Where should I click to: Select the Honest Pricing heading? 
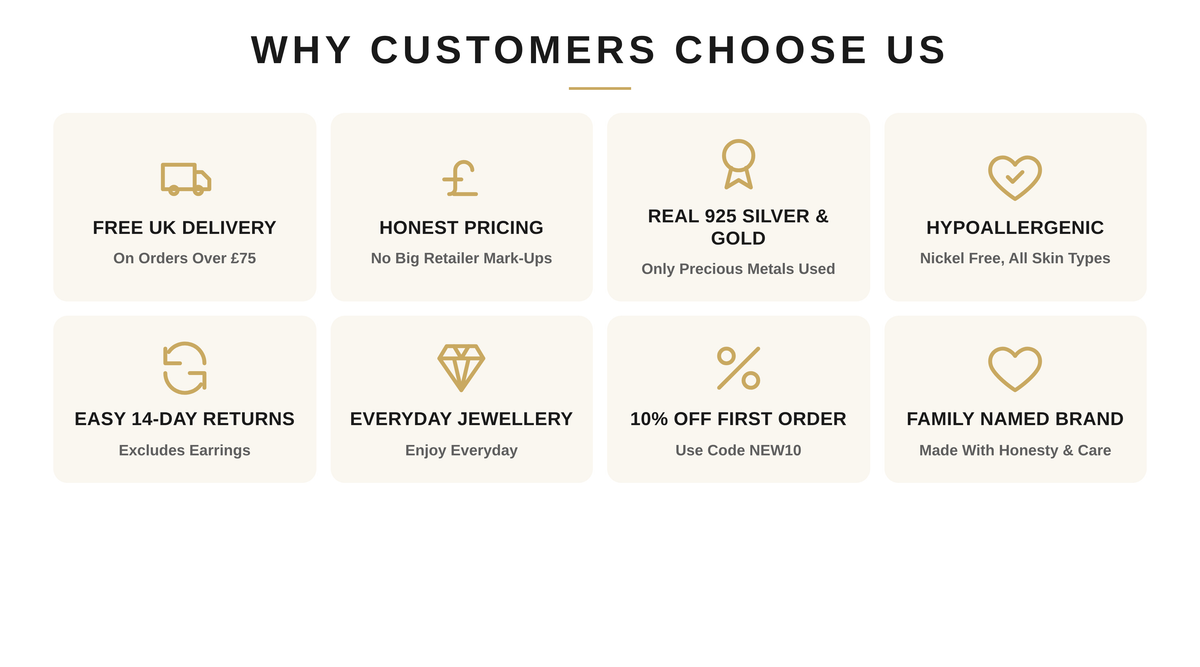point(461,228)
